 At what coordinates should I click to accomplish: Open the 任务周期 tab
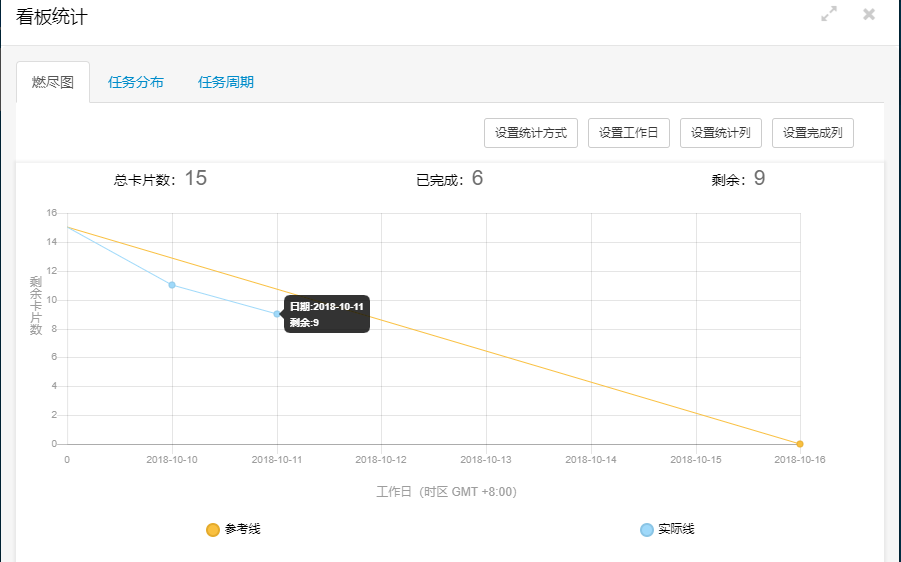(226, 82)
